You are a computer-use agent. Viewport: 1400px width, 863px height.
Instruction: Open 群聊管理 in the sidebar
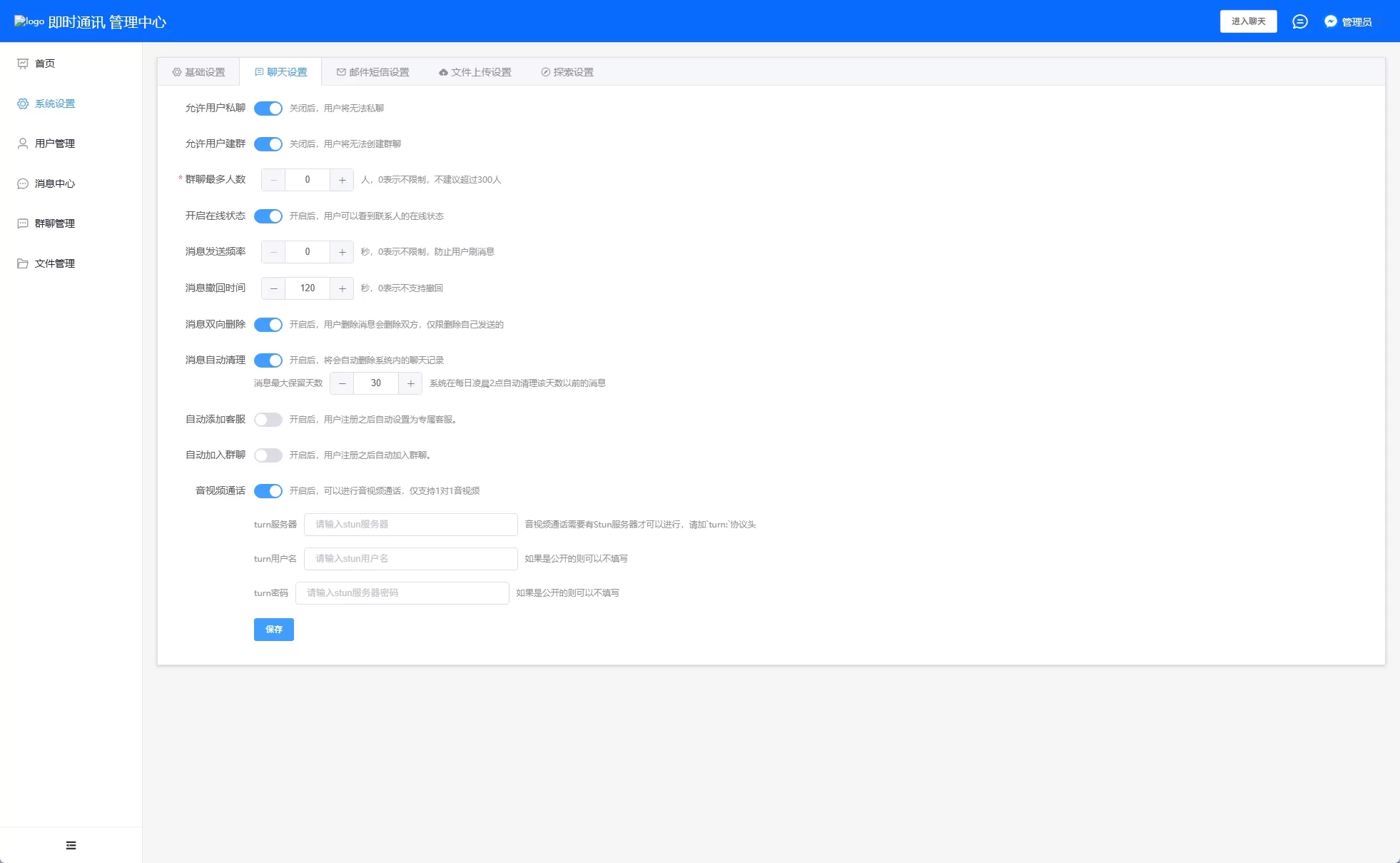click(x=54, y=223)
